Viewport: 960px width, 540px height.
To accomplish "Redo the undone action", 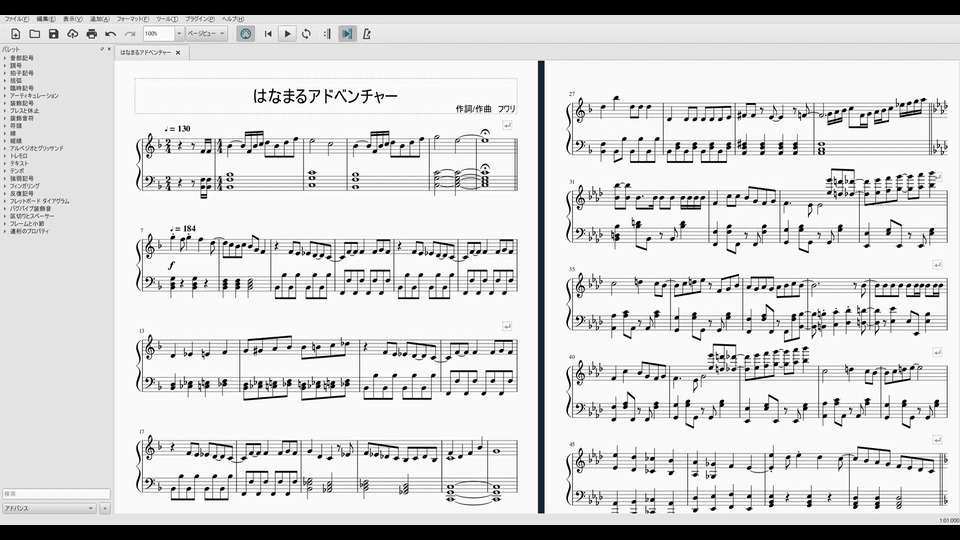I will coord(130,34).
